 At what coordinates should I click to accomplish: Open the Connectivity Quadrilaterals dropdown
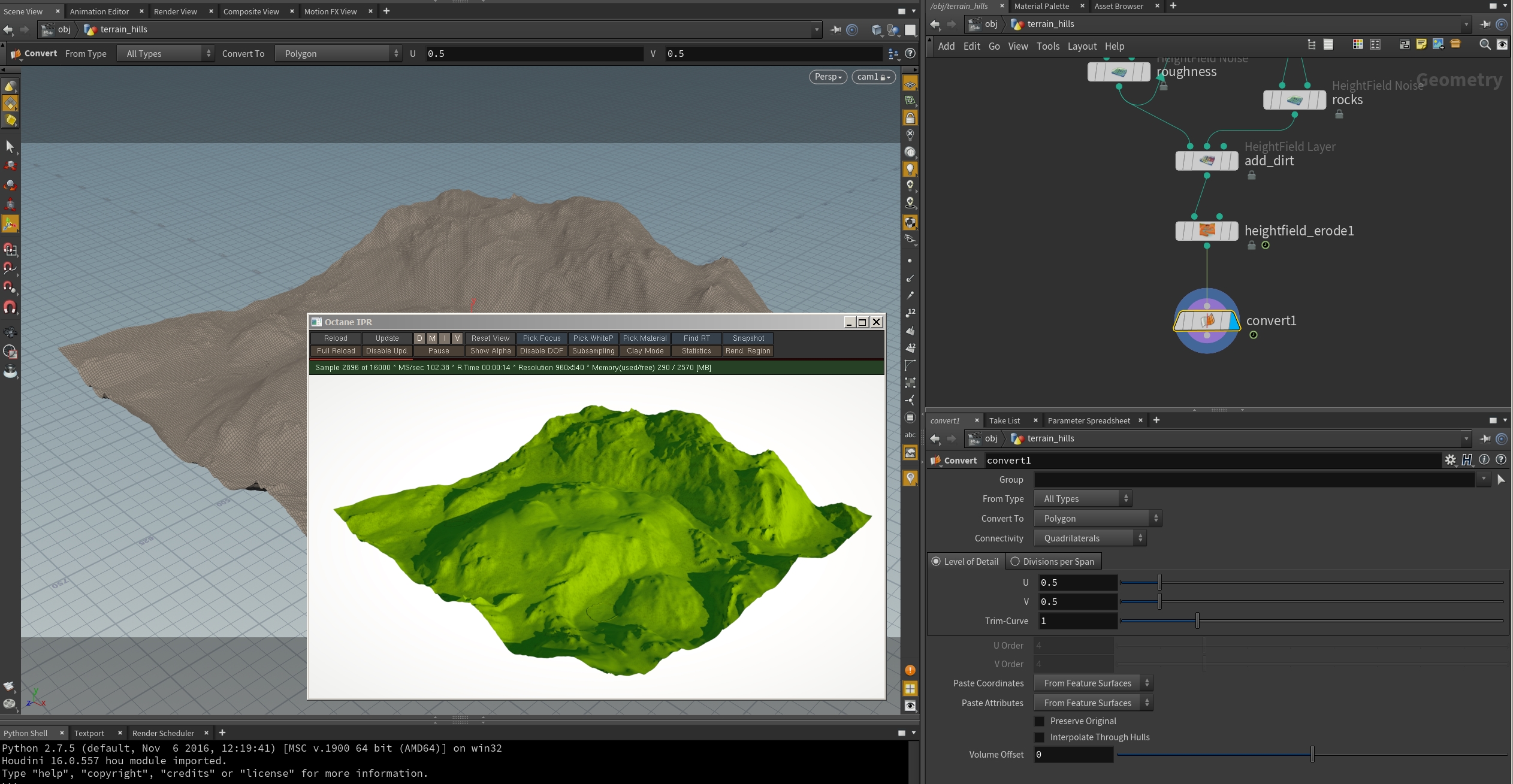tap(1090, 538)
